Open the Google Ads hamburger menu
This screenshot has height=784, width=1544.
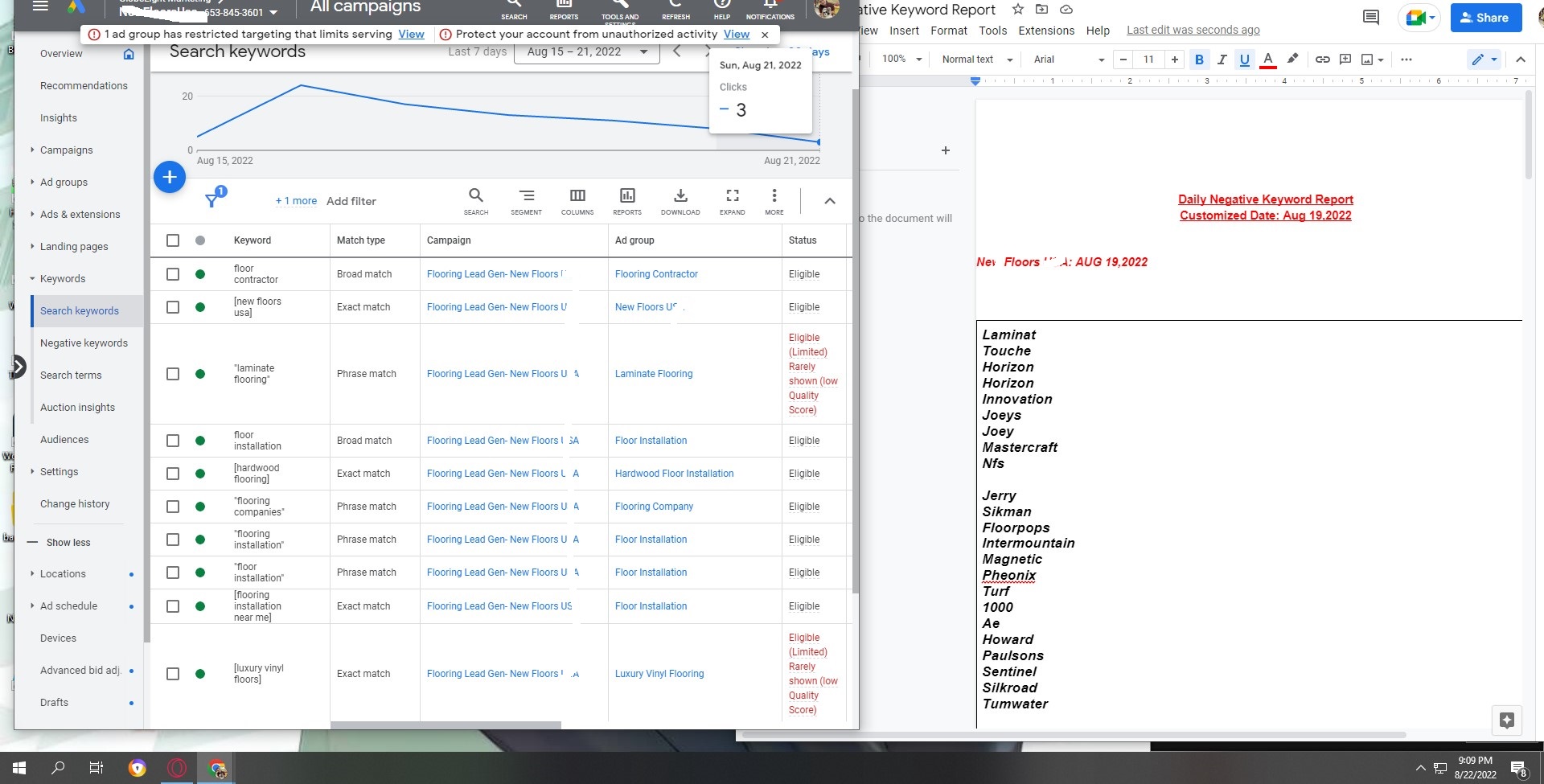pos(40,6)
